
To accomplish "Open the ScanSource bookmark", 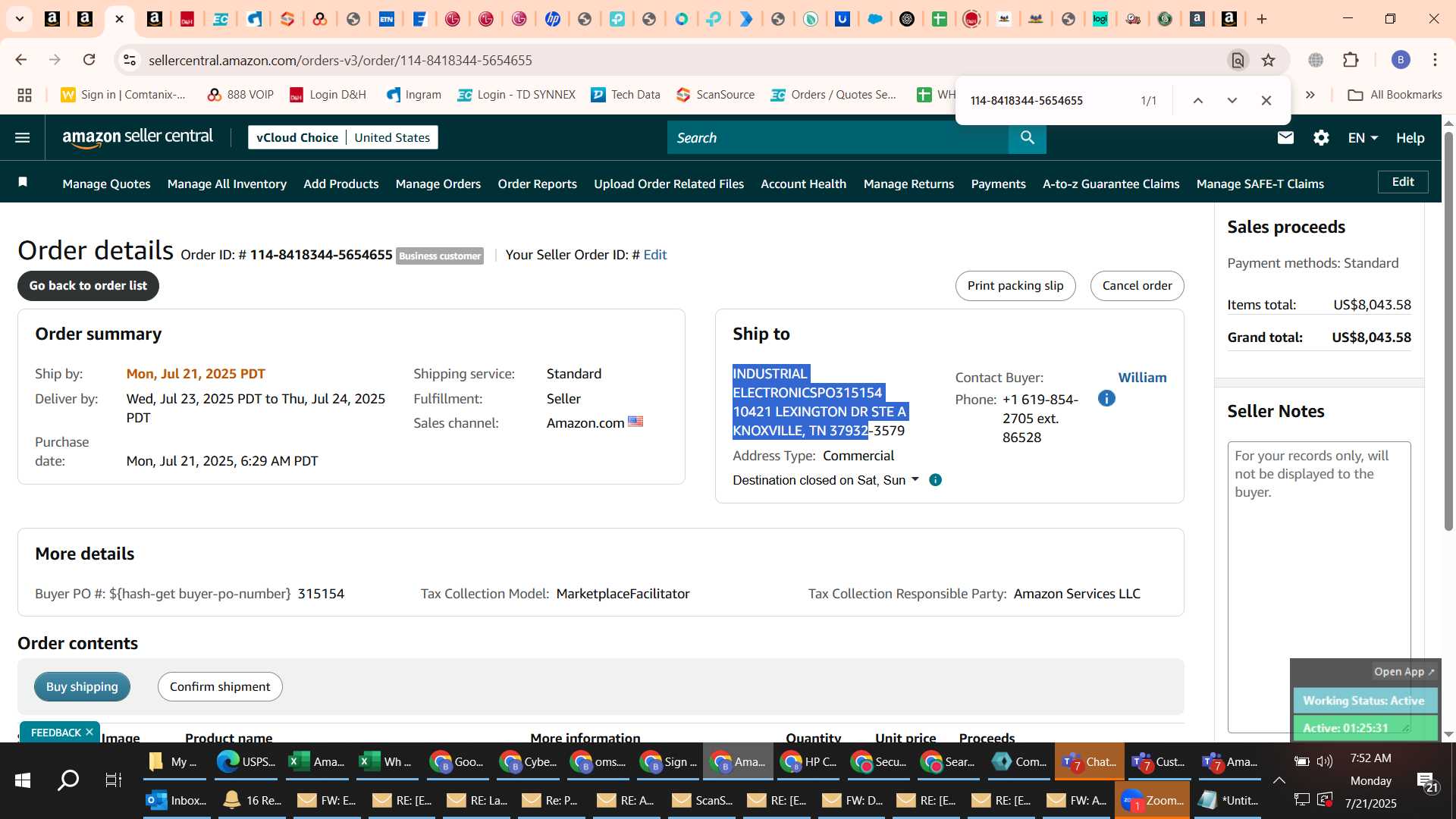I will [716, 95].
